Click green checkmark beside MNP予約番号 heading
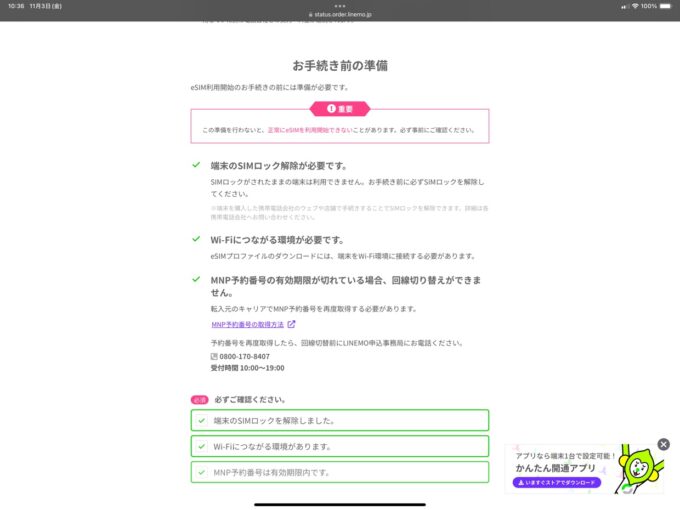Viewport: 680px width, 510px height. click(x=197, y=279)
